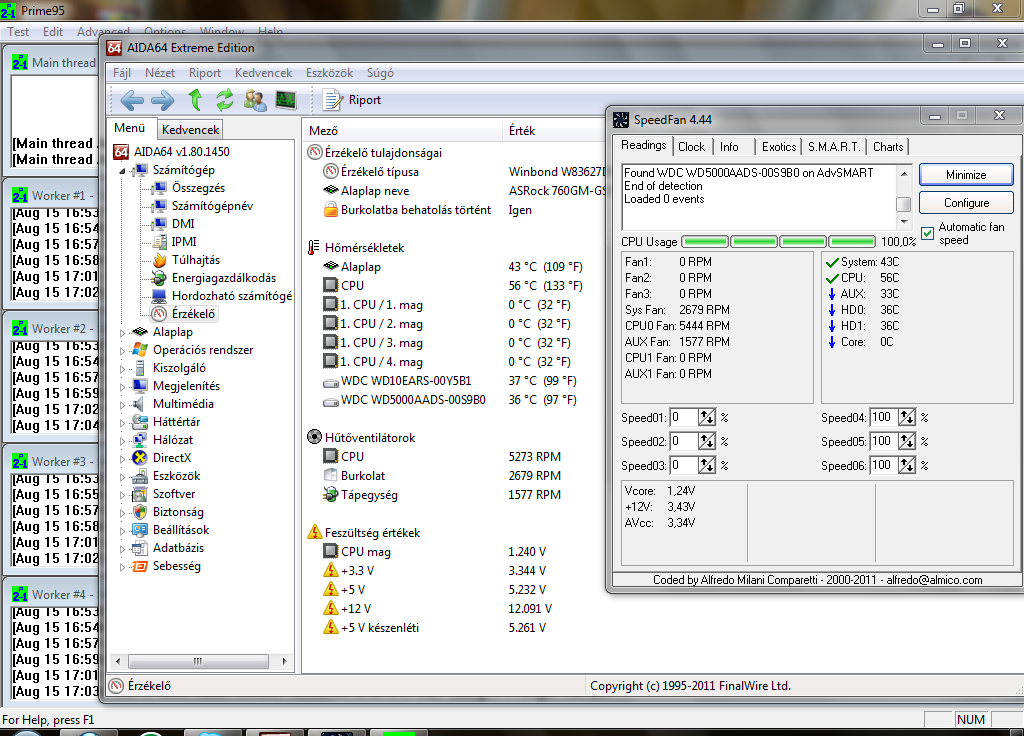
Task: Click the Riport toolbar button
Action: [x=353, y=100]
